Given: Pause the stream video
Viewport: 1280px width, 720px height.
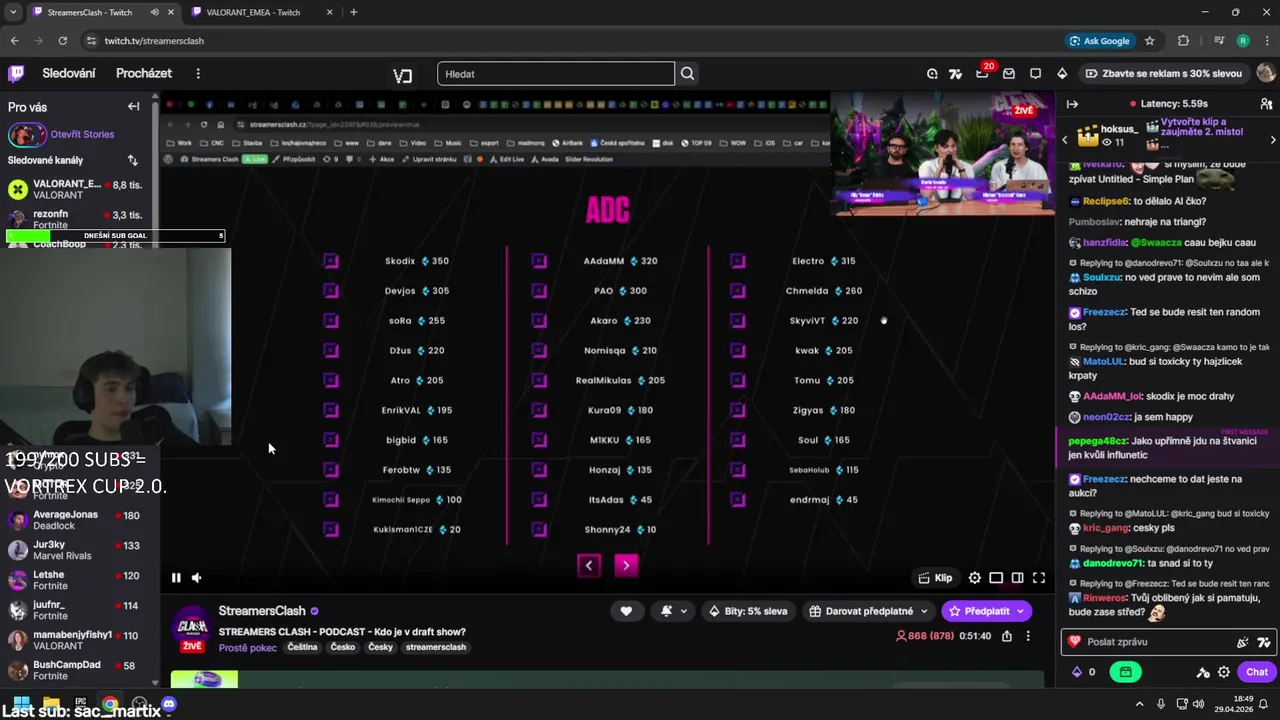Looking at the screenshot, I should coord(176,577).
